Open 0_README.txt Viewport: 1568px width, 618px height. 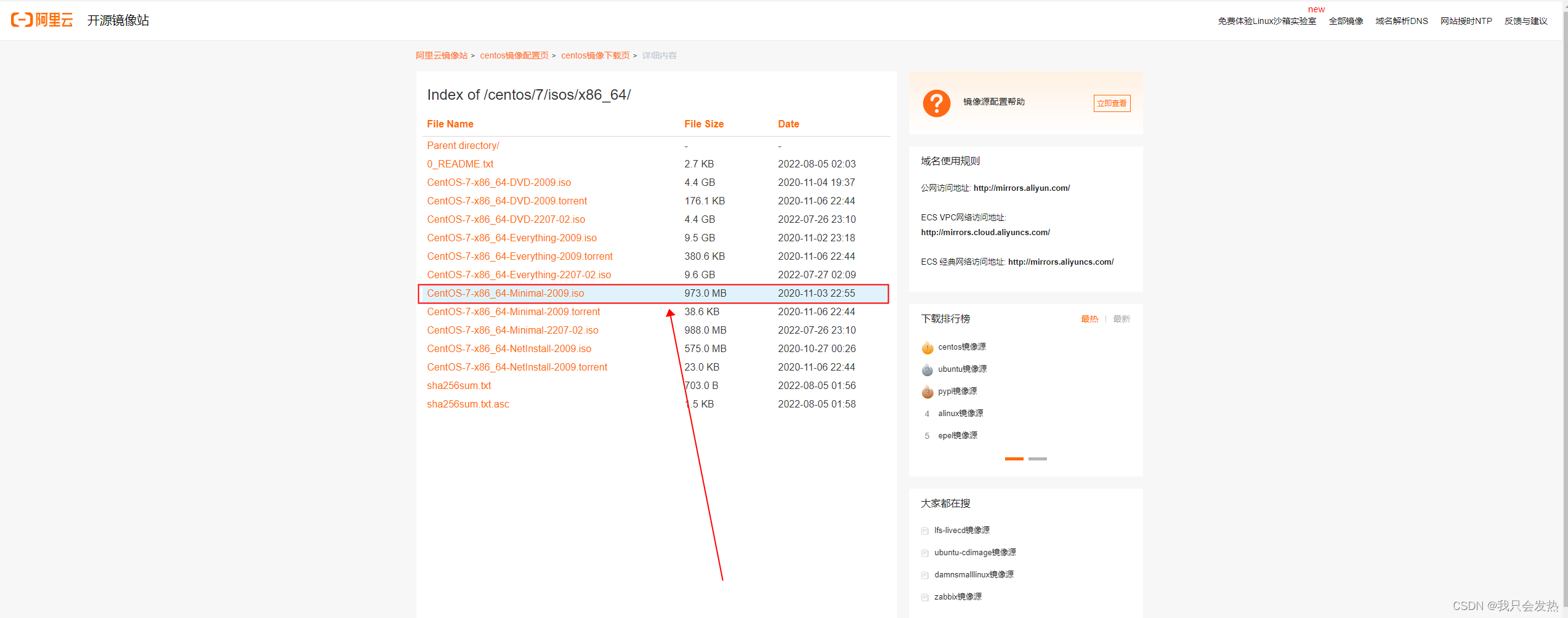(x=460, y=164)
